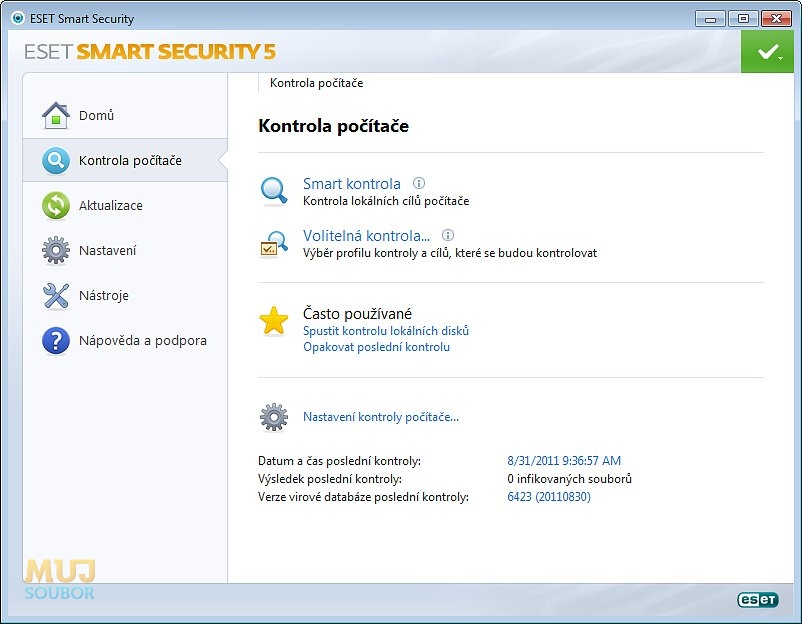802x624 pixels.
Task: Open the green protection status checkmark dropdown
Action: 767,52
